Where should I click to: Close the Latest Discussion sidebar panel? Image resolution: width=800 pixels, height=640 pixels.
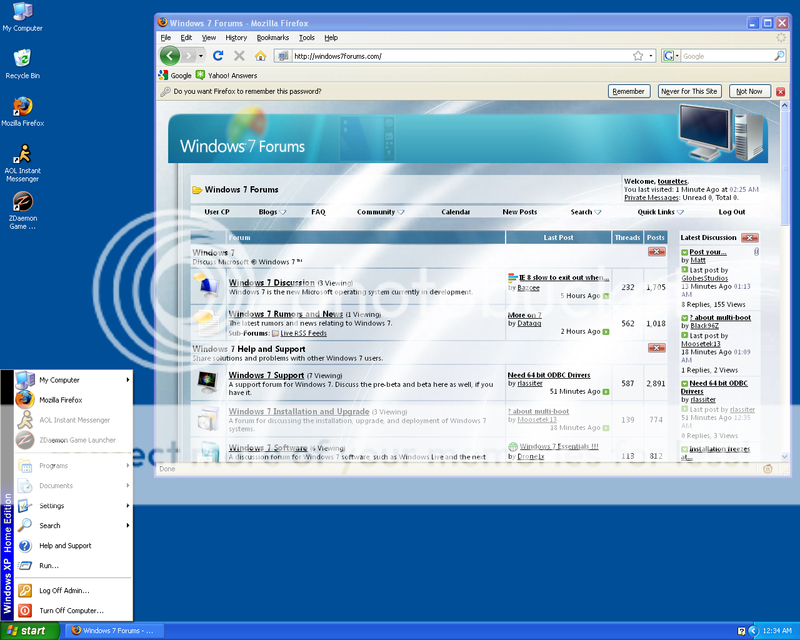[750, 238]
